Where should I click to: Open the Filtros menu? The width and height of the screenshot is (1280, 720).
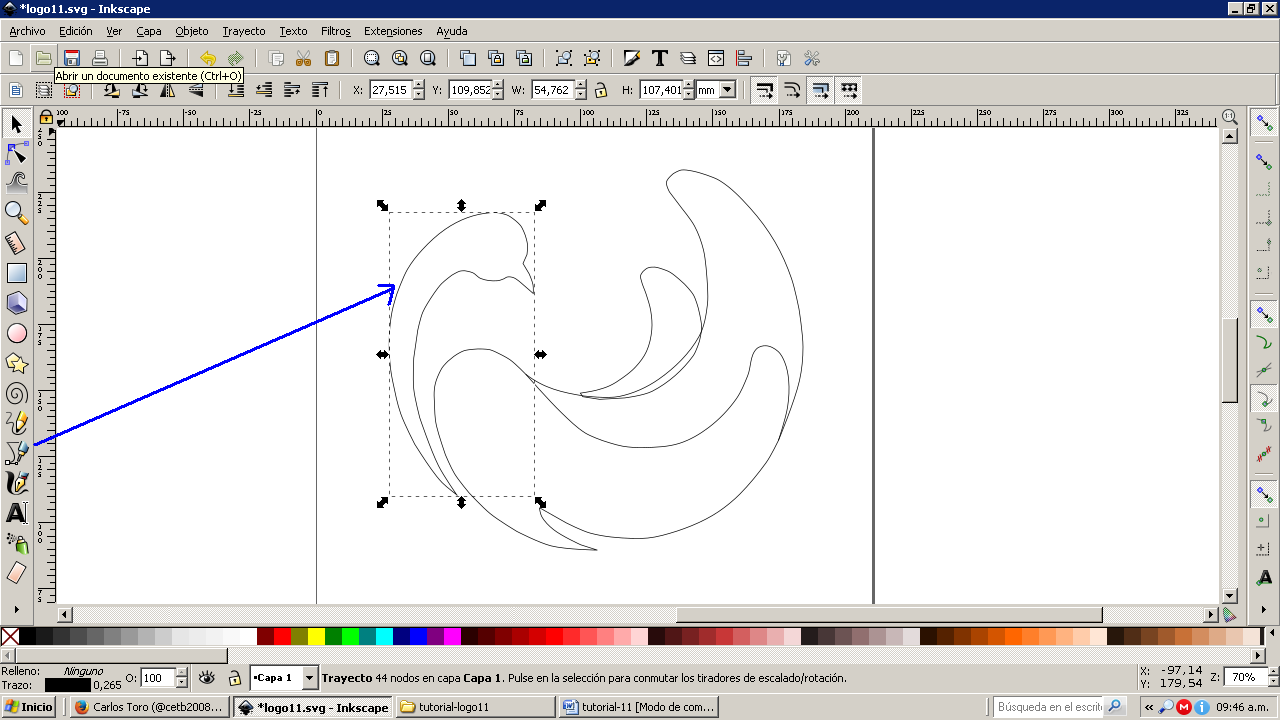(x=336, y=31)
